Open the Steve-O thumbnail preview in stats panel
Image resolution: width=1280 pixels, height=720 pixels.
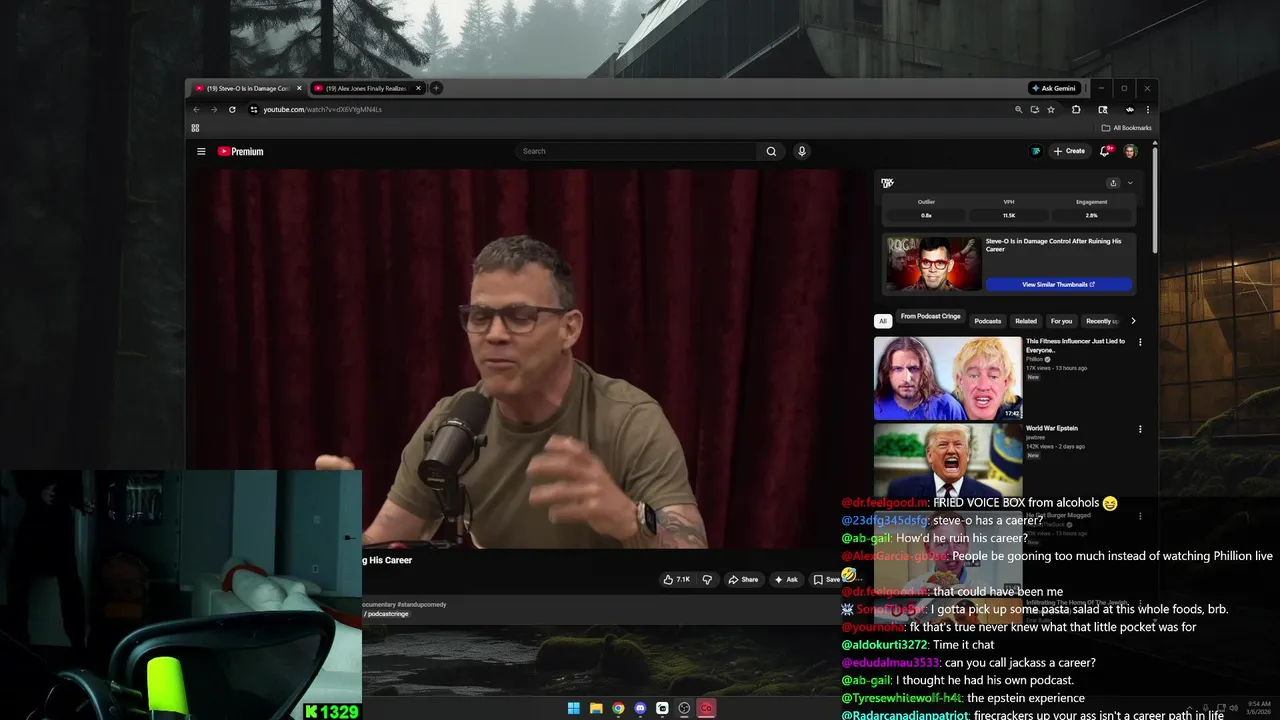[933, 263]
